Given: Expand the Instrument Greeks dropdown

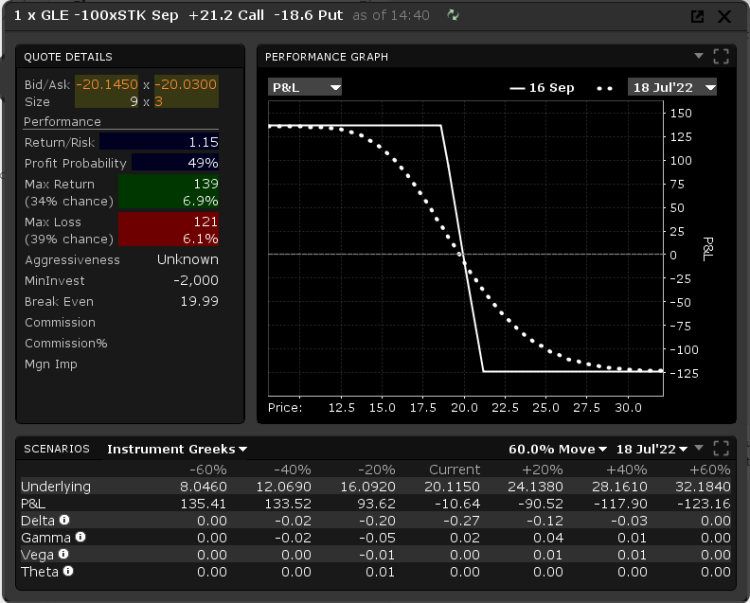Looking at the screenshot, I should [177, 449].
